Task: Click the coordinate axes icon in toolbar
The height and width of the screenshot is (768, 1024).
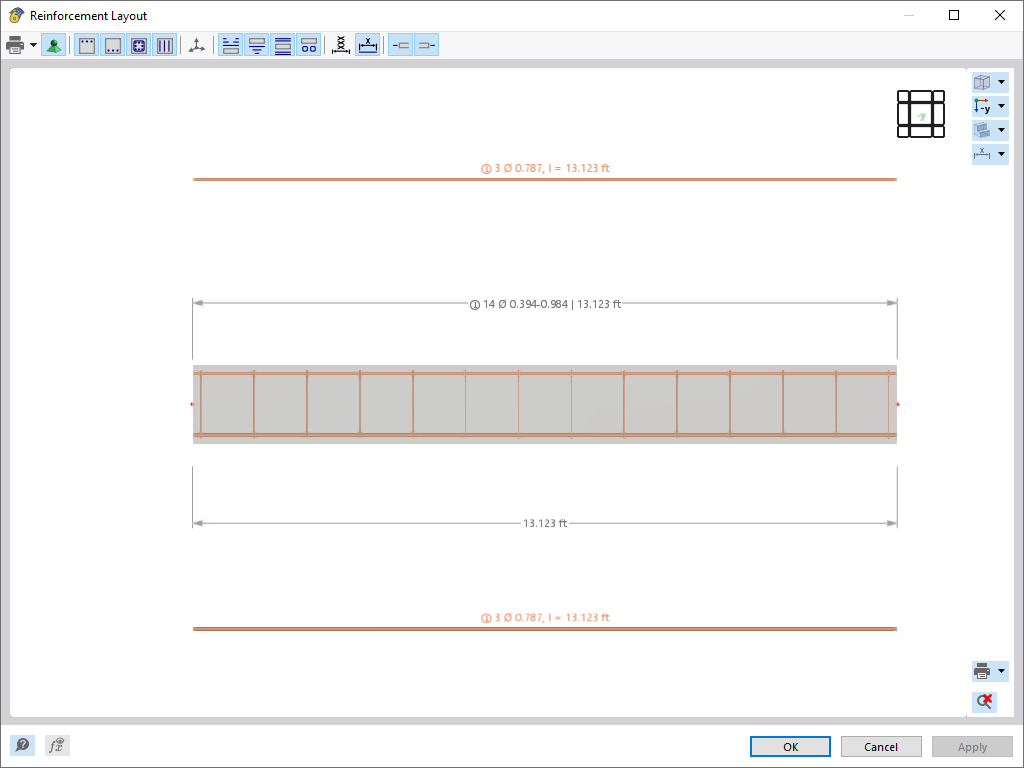Action: [x=197, y=45]
